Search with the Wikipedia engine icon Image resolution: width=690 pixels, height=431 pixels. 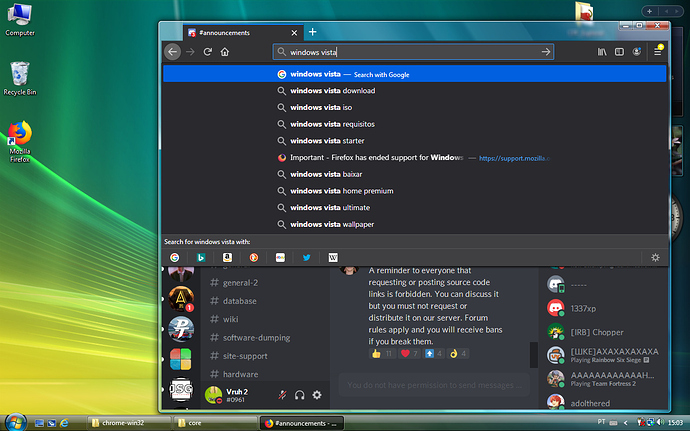333,257
